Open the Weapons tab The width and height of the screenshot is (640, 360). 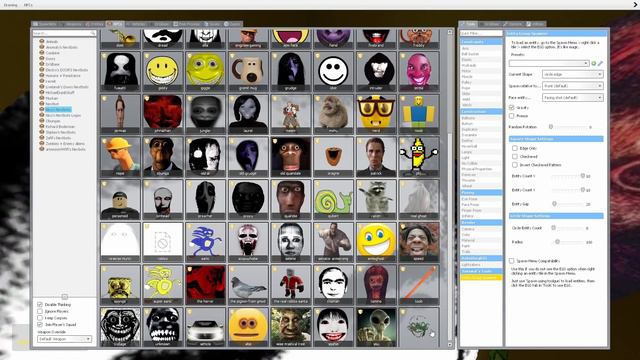tap(71, 24)
